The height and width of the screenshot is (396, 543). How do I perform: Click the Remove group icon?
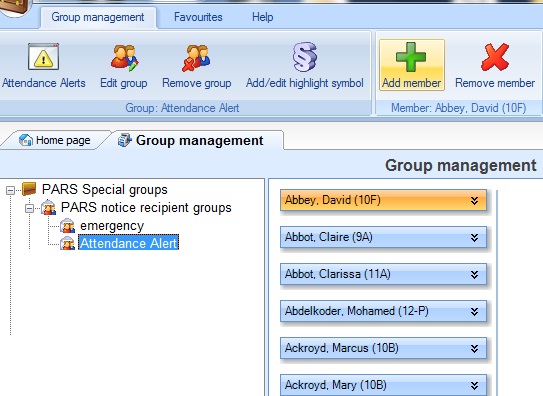click(x=196, y=58)
